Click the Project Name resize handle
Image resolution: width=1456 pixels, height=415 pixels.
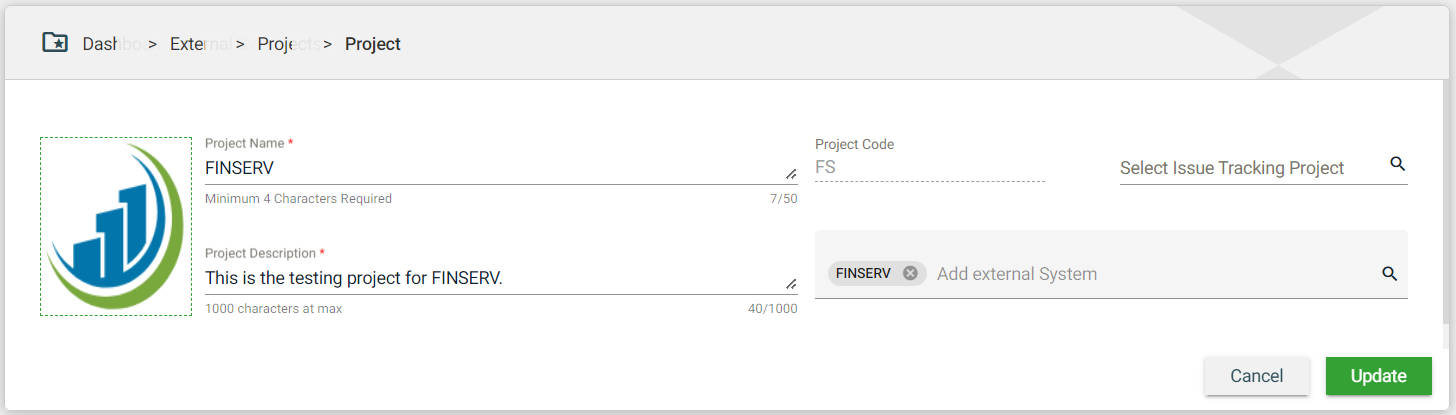click(x=791, y=174)
